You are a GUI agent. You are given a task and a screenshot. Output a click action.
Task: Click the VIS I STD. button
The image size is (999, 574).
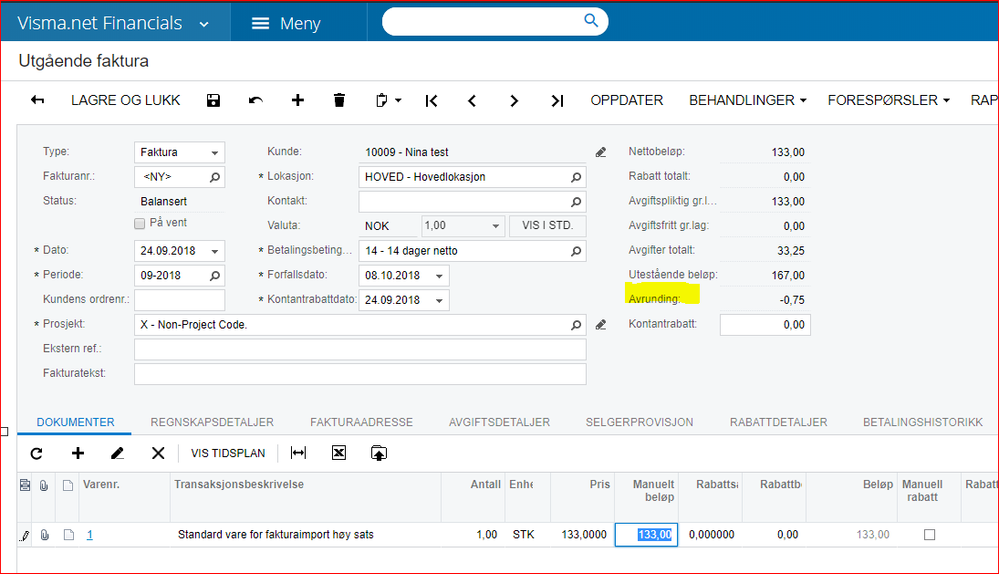(547, 226)
